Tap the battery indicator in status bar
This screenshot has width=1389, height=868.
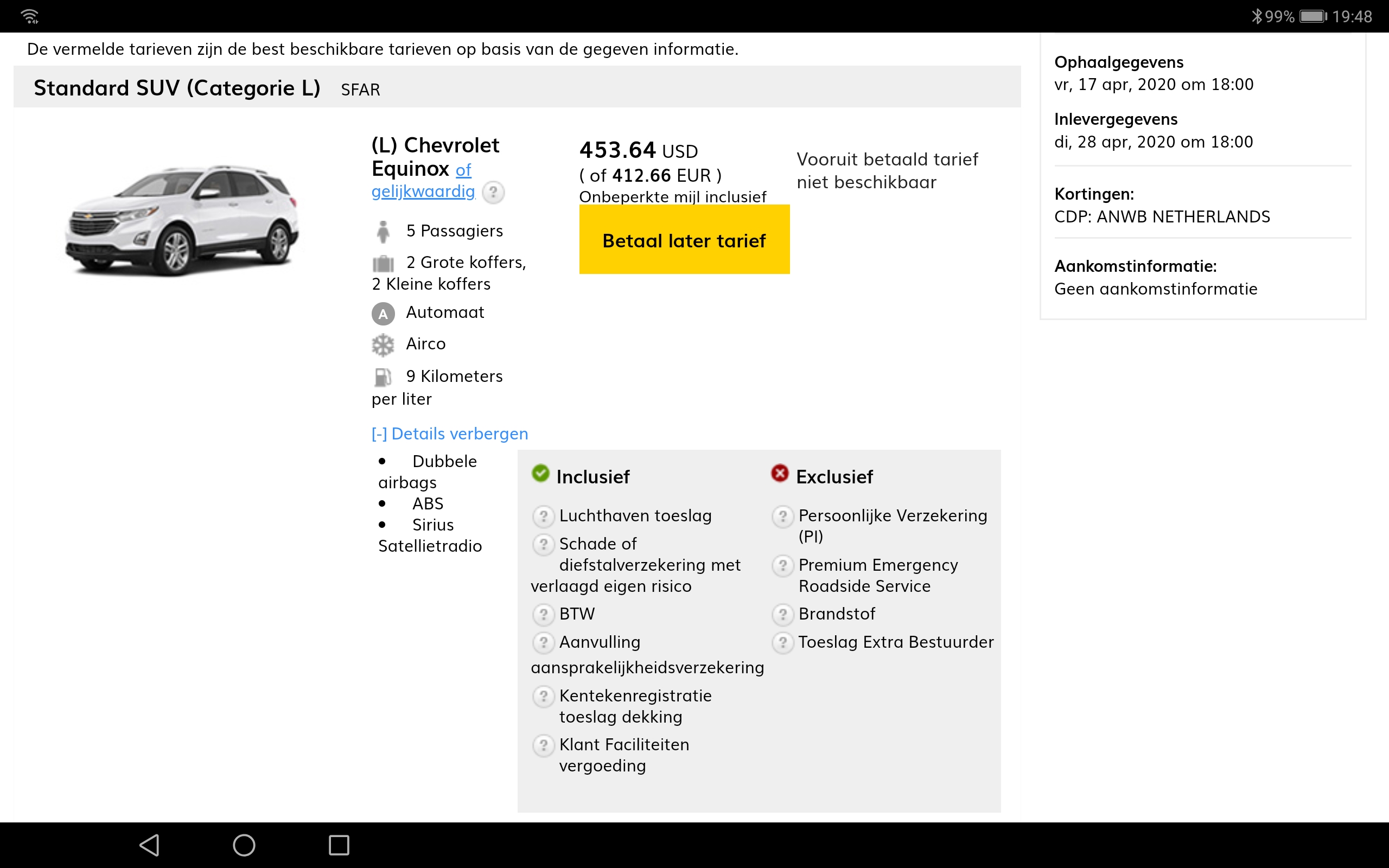click(x=1313, y=16)
